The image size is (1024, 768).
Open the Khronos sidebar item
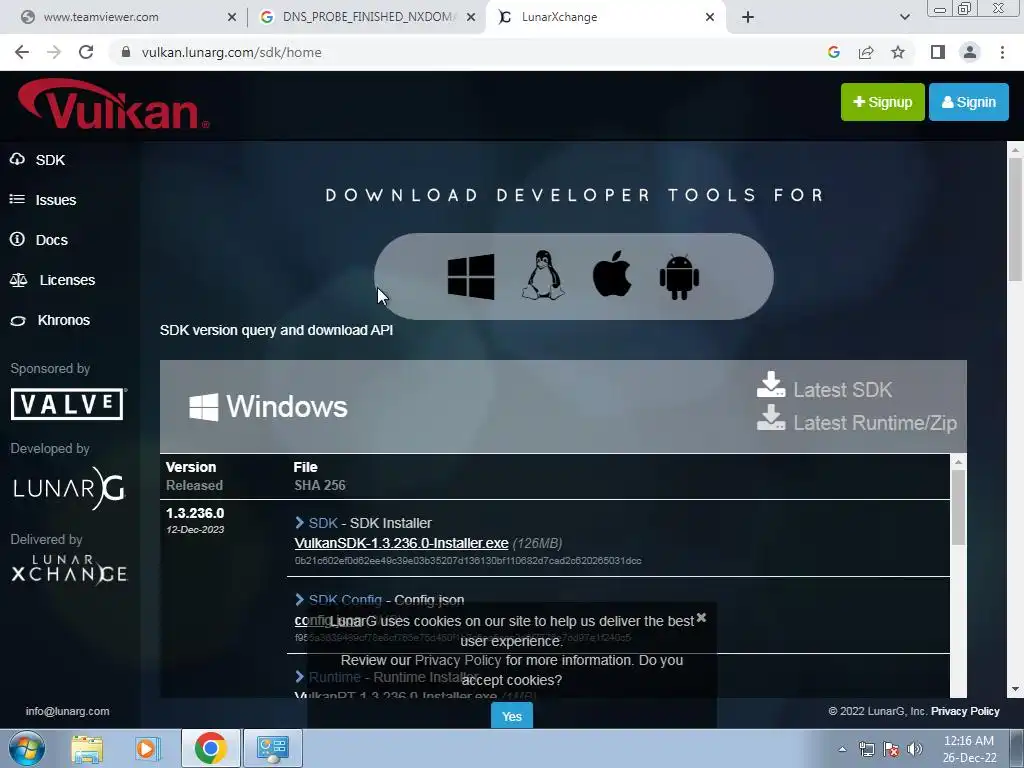[x=50, y=320]
